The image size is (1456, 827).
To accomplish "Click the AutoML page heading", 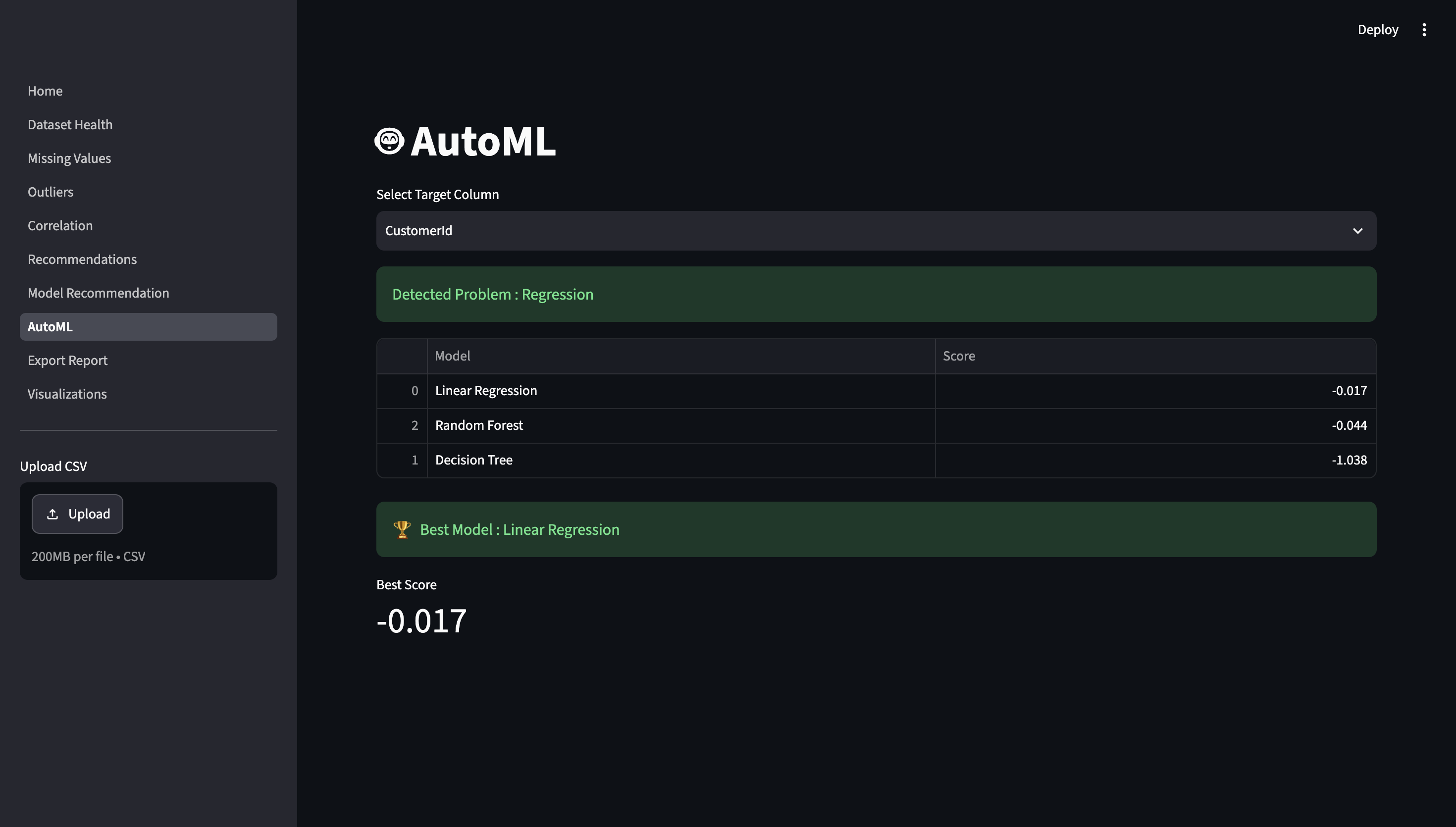I will click(483, 141).
